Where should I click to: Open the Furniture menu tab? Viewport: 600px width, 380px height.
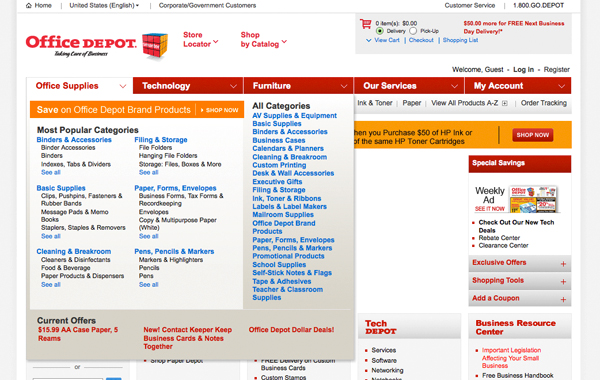[298, 86]
